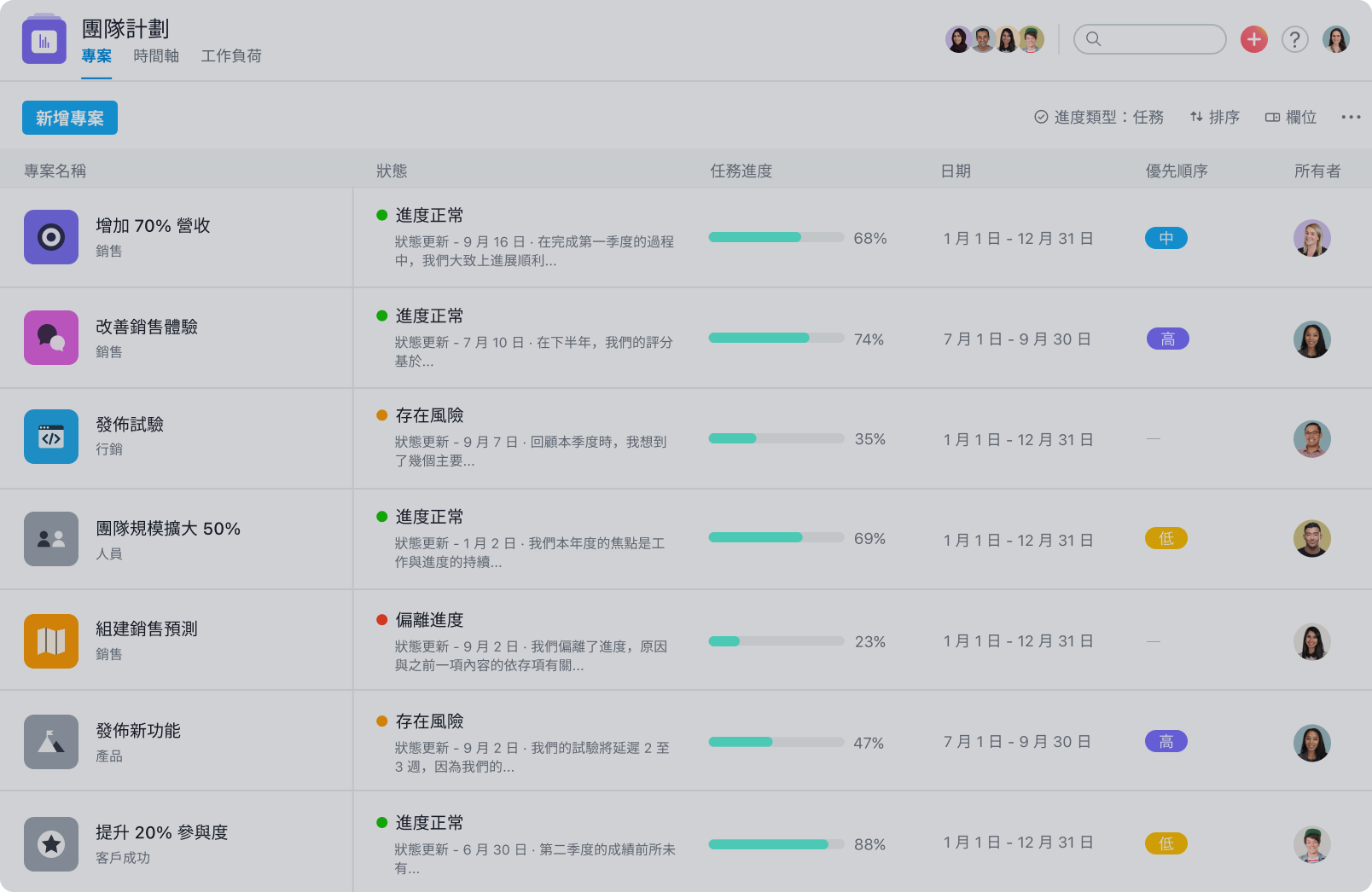Click the 88% task progress bar
The height and width of the screenshot is (892, 1372).
click(776, 844)
